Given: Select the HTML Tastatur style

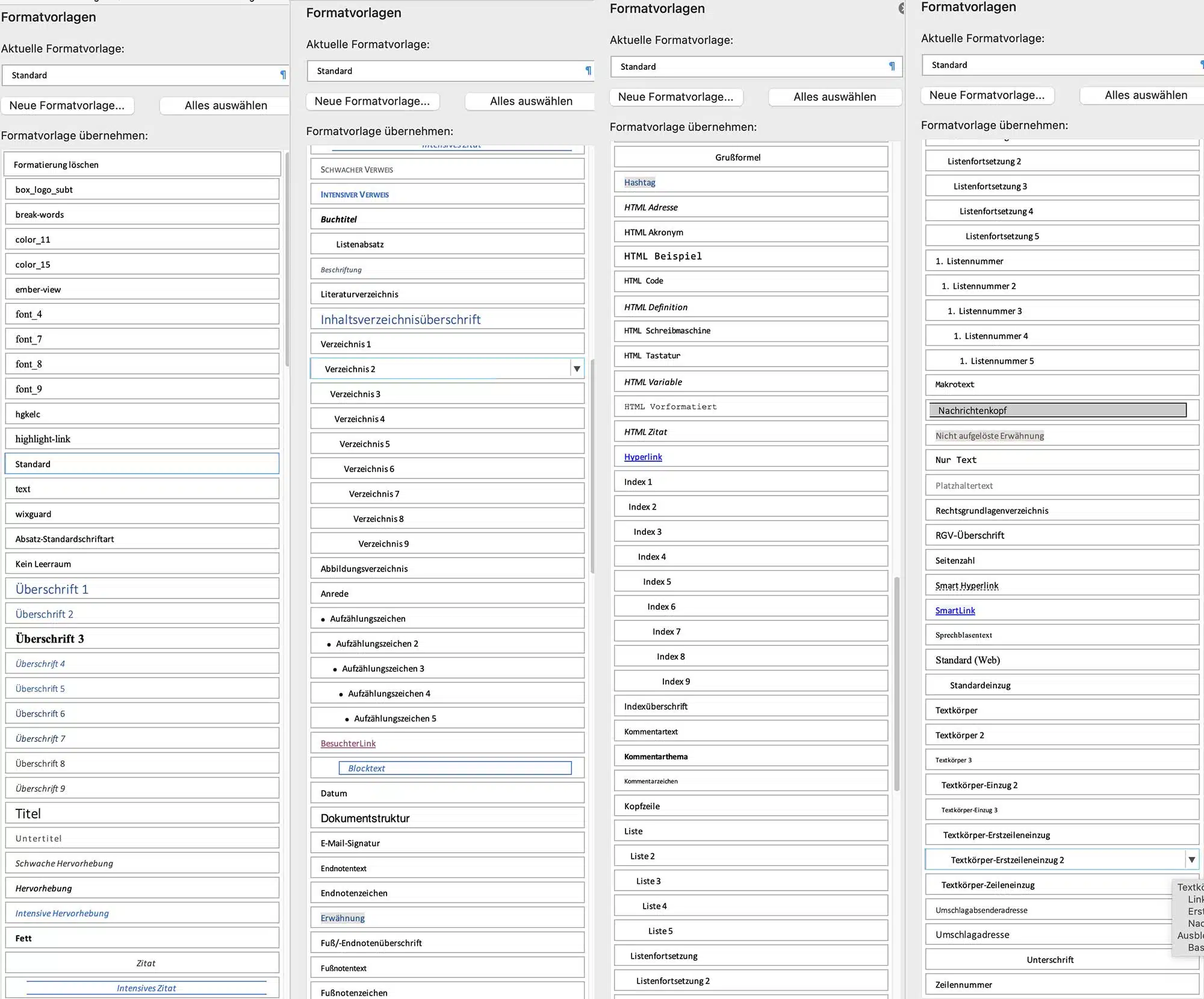Looking at the screenshot, I should [x=751, y=356].
